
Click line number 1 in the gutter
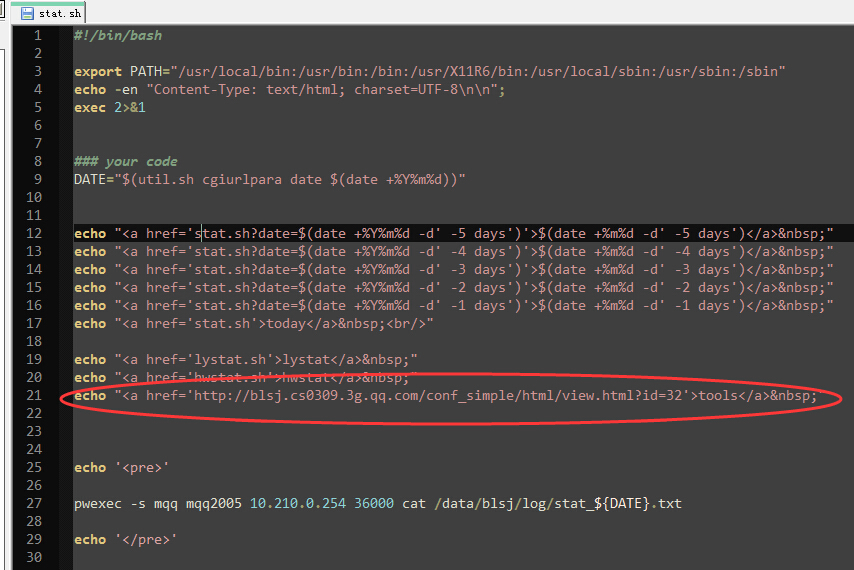38,35
